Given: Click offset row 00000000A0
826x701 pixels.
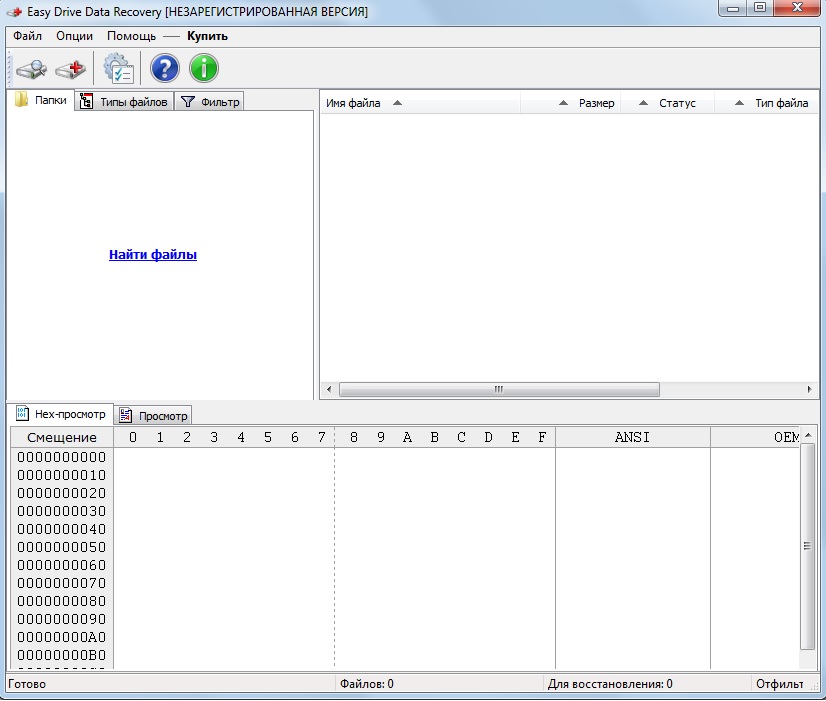Looking at the screenshot, I should (62, 637).
